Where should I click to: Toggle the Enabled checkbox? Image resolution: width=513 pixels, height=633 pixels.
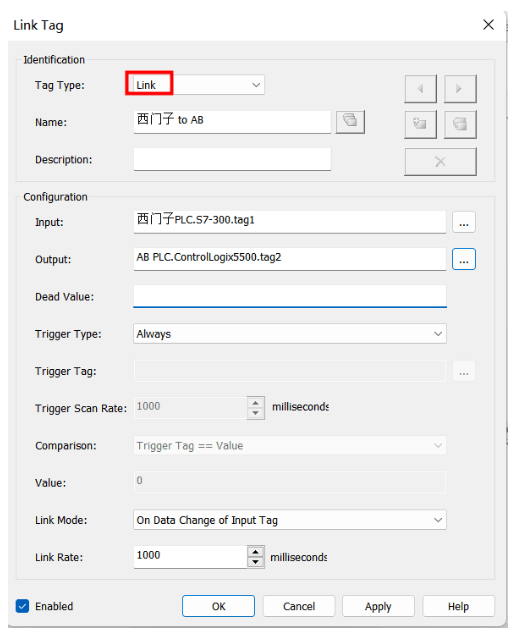[x=22, y=606]
